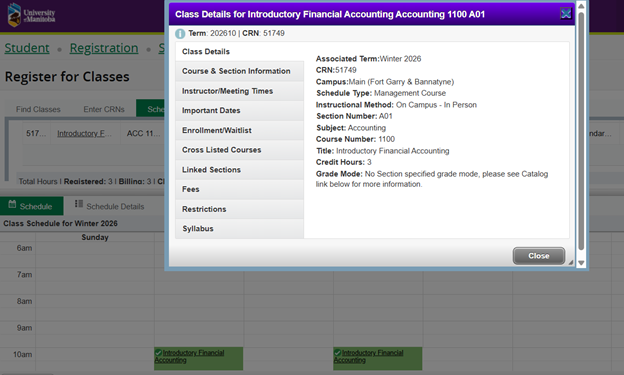Select the Class Details tab
The width and height of the screenshot is (624, 375).
click(240, 52)
